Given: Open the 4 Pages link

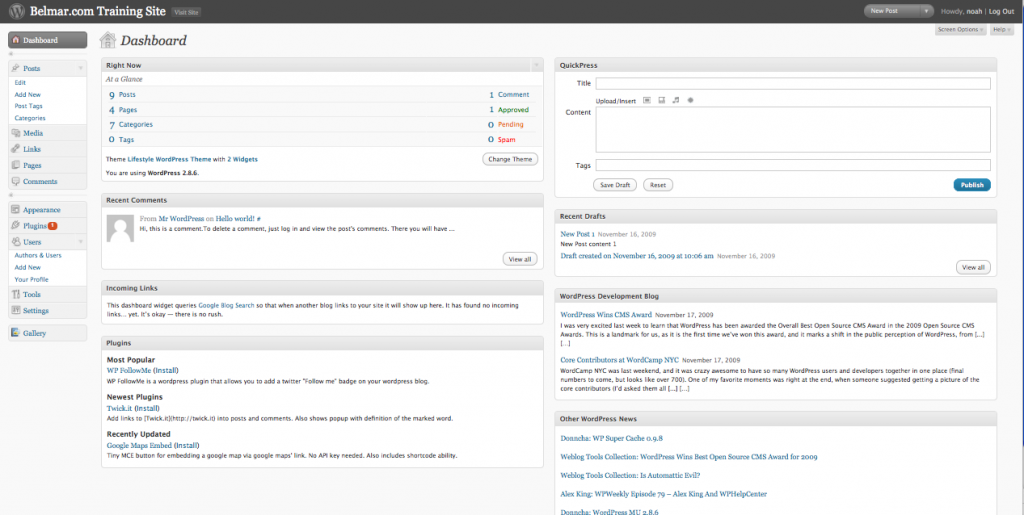Looking at the screenshot, I should pos(123,110).
